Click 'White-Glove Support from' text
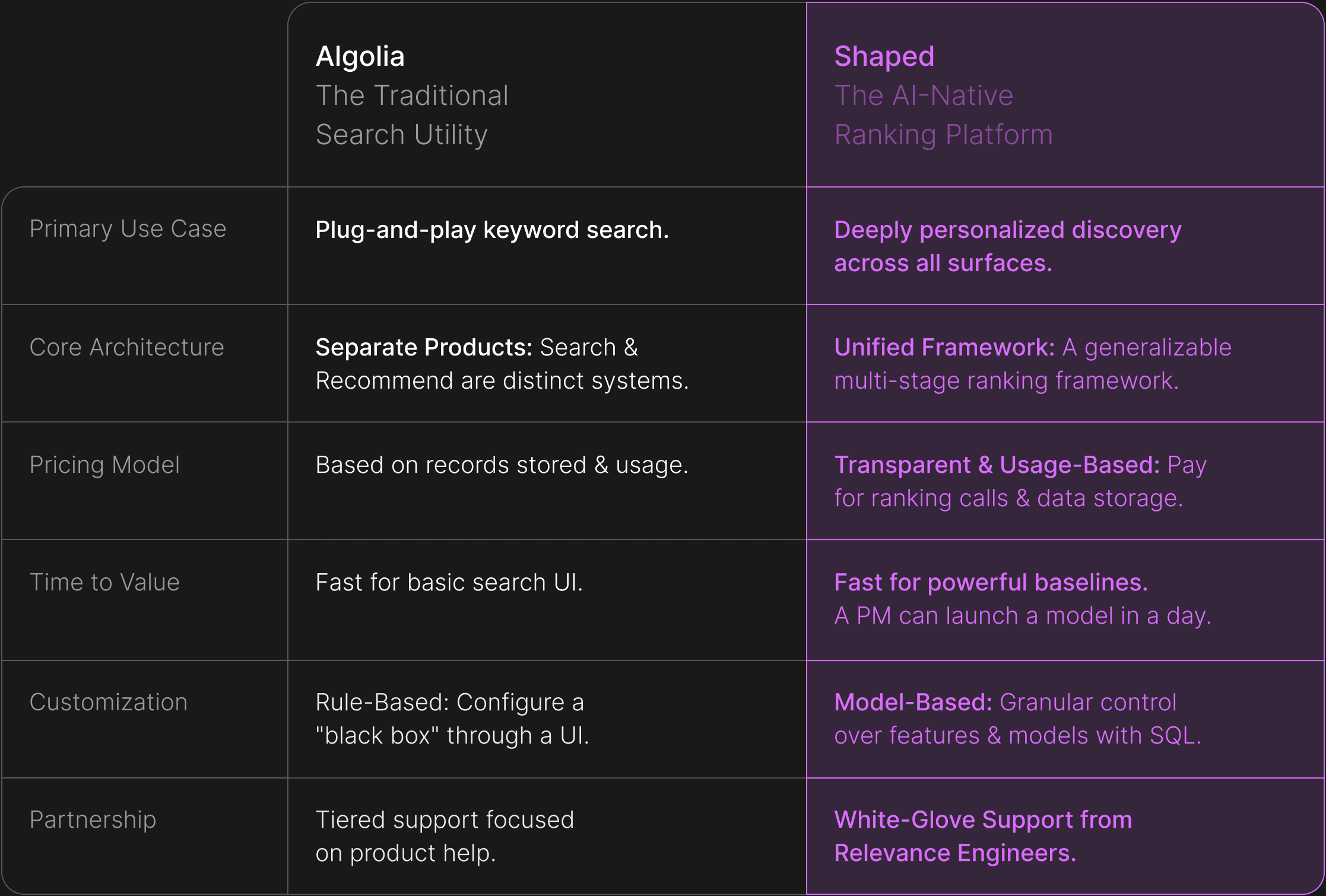 [x=983, y=819]
